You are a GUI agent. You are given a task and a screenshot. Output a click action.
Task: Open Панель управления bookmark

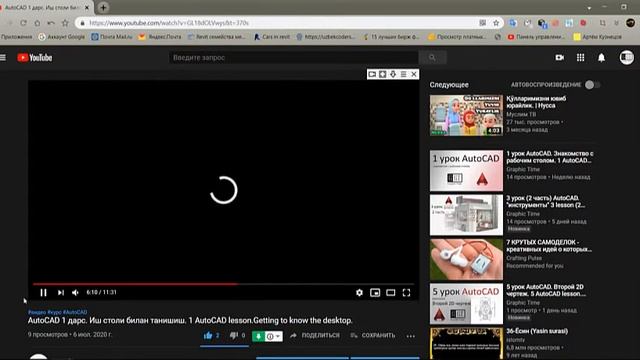point(536,37)
